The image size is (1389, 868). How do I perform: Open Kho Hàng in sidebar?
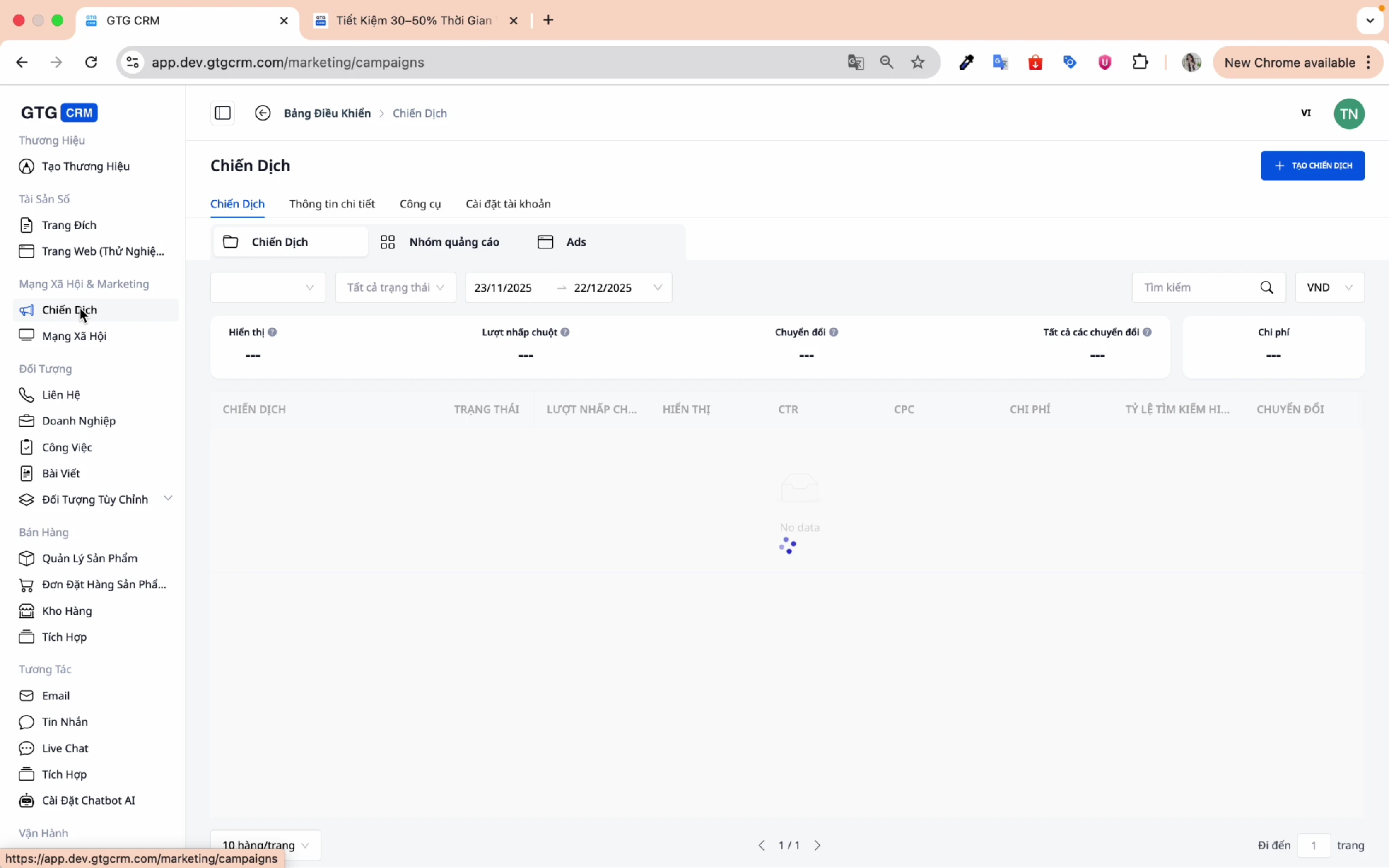click(x=67, y=611)
